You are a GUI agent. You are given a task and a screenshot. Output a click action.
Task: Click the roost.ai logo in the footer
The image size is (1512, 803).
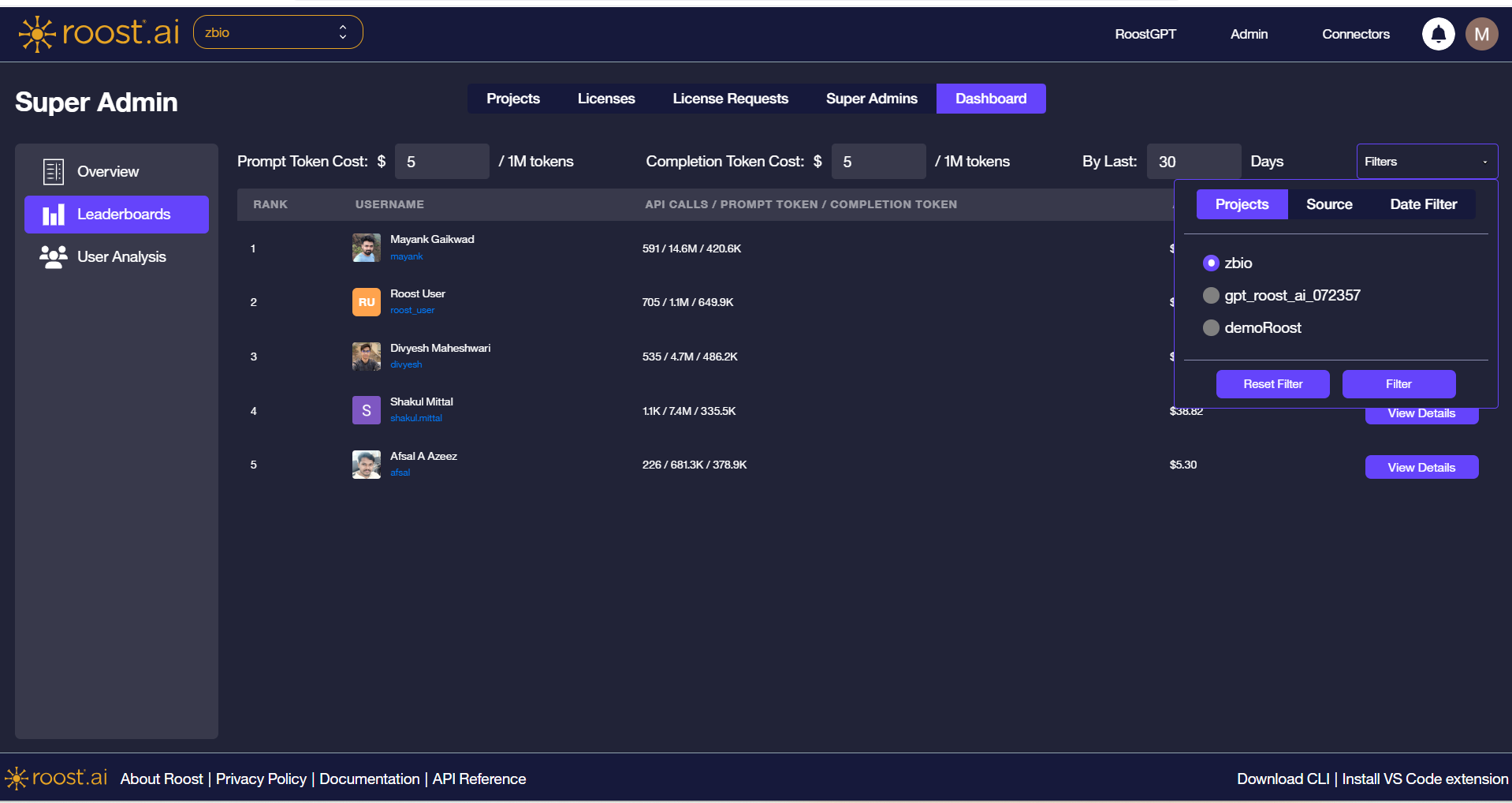[54, 779]
